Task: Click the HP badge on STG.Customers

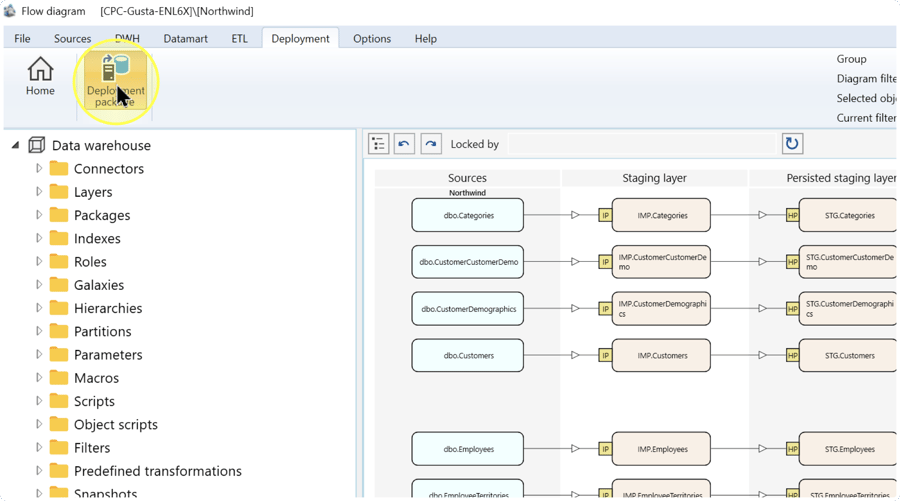Action: (793, 355)
